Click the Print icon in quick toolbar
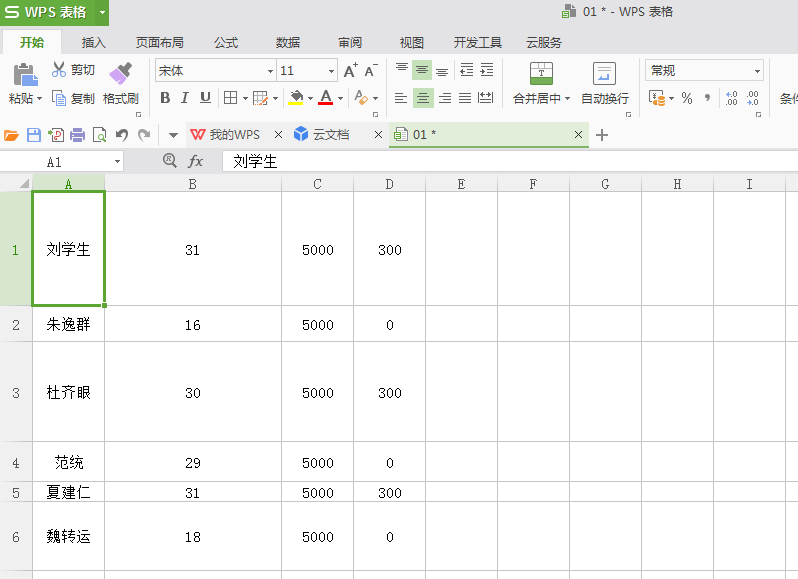This screenshot has width=798, height=579. pyautogui.click(x=77, y=135)
